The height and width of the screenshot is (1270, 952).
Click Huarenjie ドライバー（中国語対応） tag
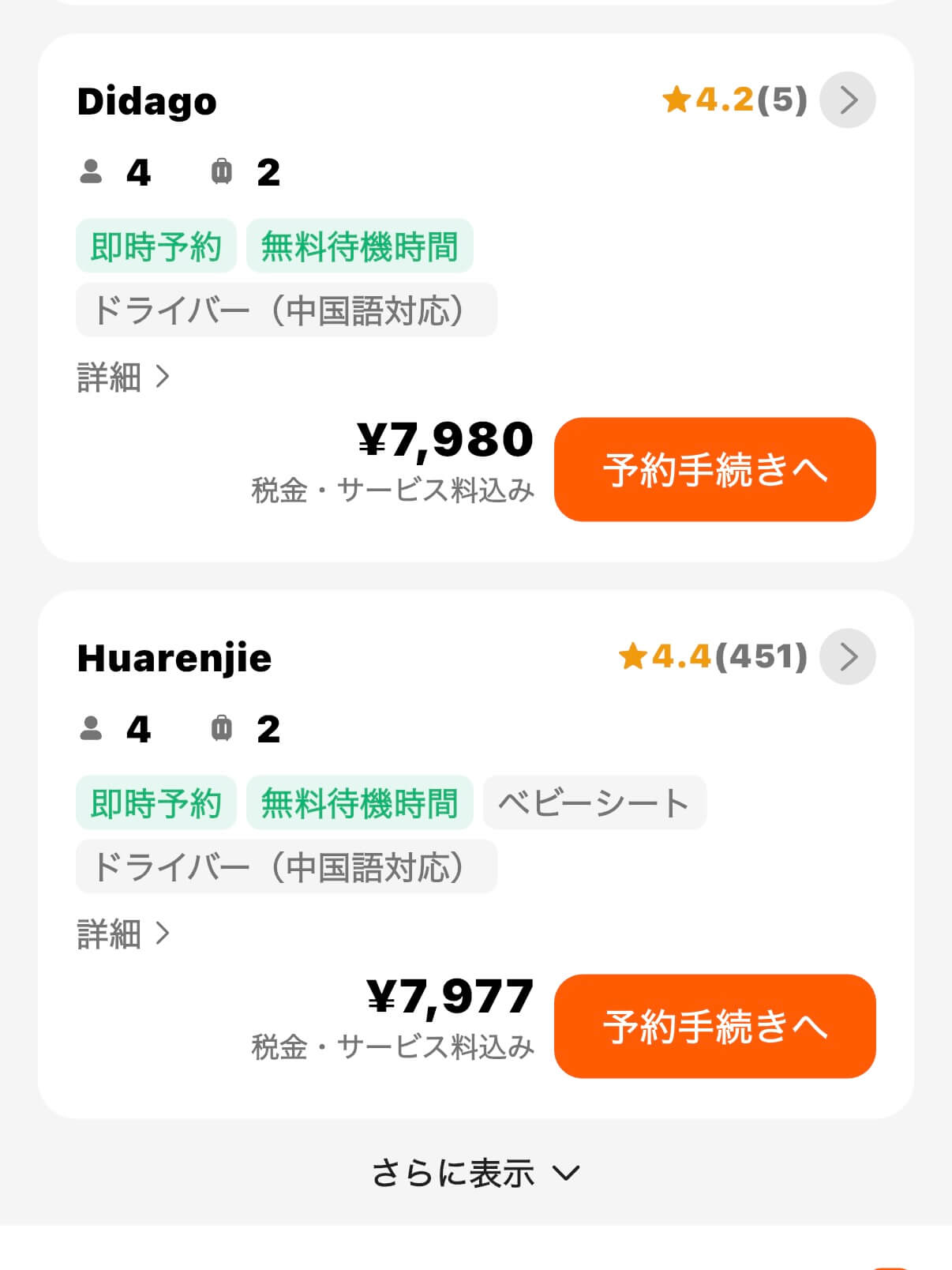pos(286,866)
